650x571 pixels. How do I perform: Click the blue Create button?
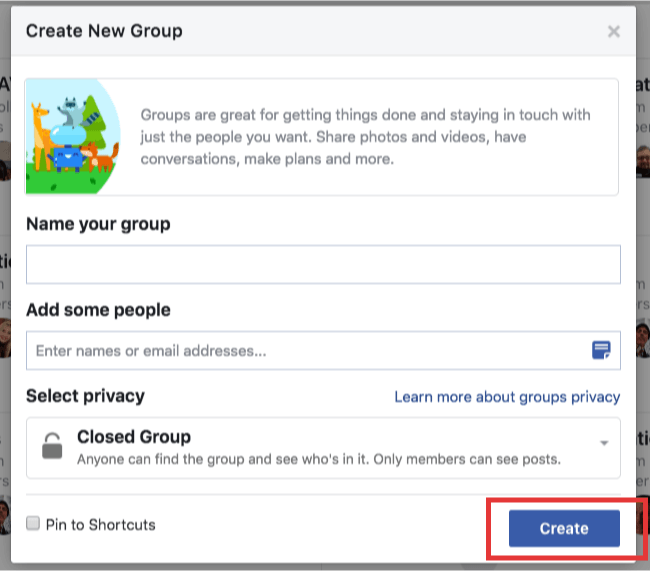564,528
